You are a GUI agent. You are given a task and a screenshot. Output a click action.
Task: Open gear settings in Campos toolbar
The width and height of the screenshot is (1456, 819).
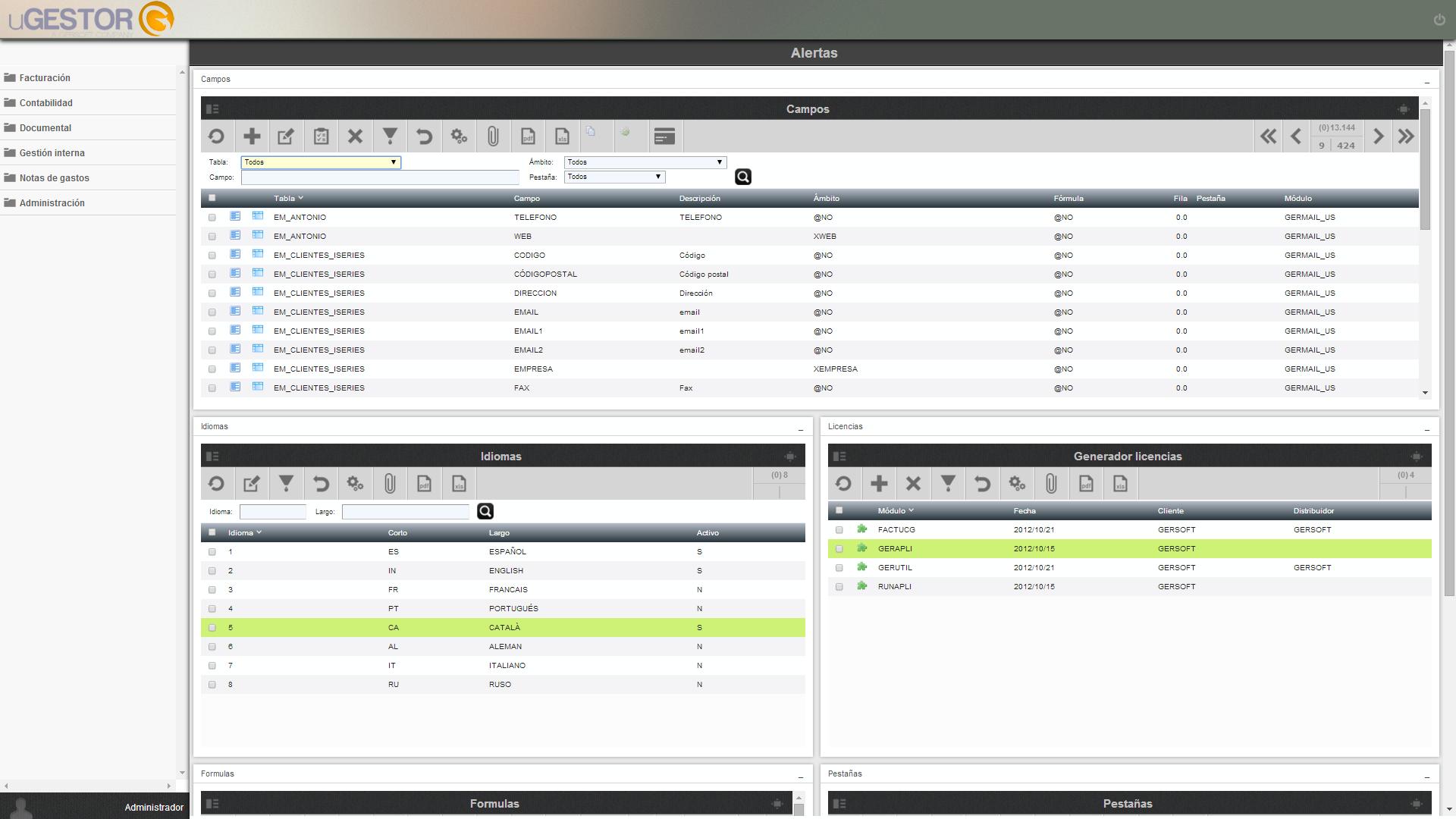click(459, 136)
